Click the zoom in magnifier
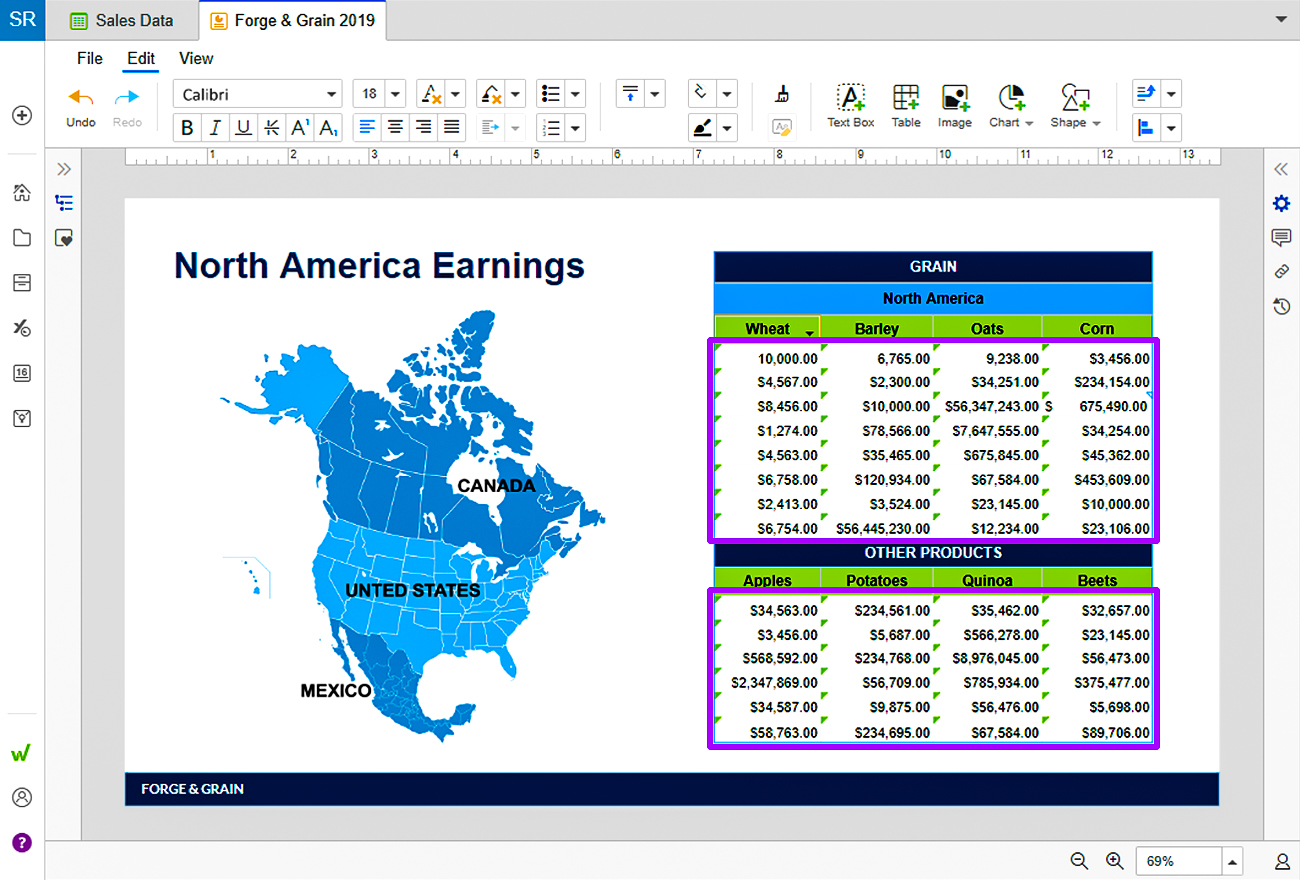The width and height of the screenshot is (1300, 880). point(1115,861)
